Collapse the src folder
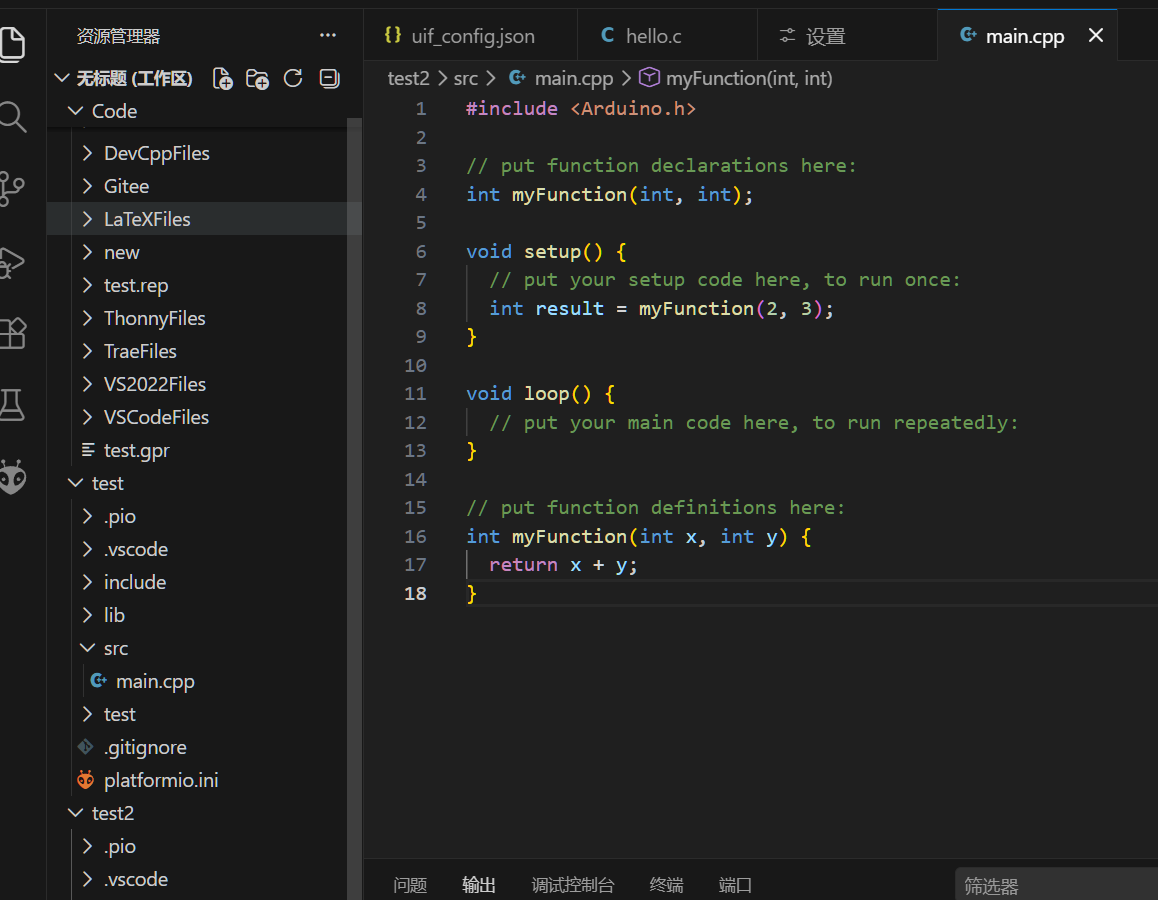Image resolution: width=1158 pixels, height=900 pixels. coord(87,648)
